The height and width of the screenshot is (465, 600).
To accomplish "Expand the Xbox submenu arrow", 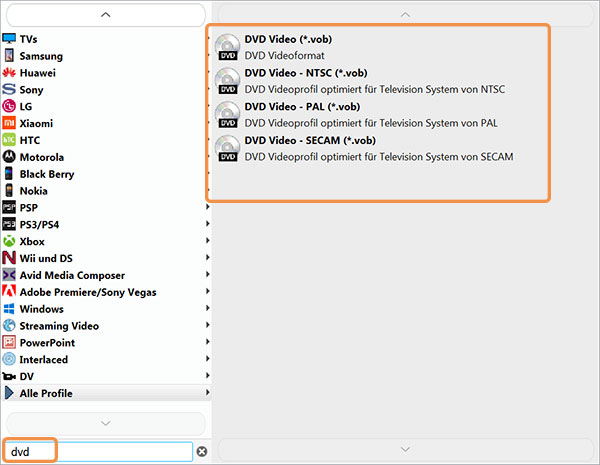I will pos(208,240).
